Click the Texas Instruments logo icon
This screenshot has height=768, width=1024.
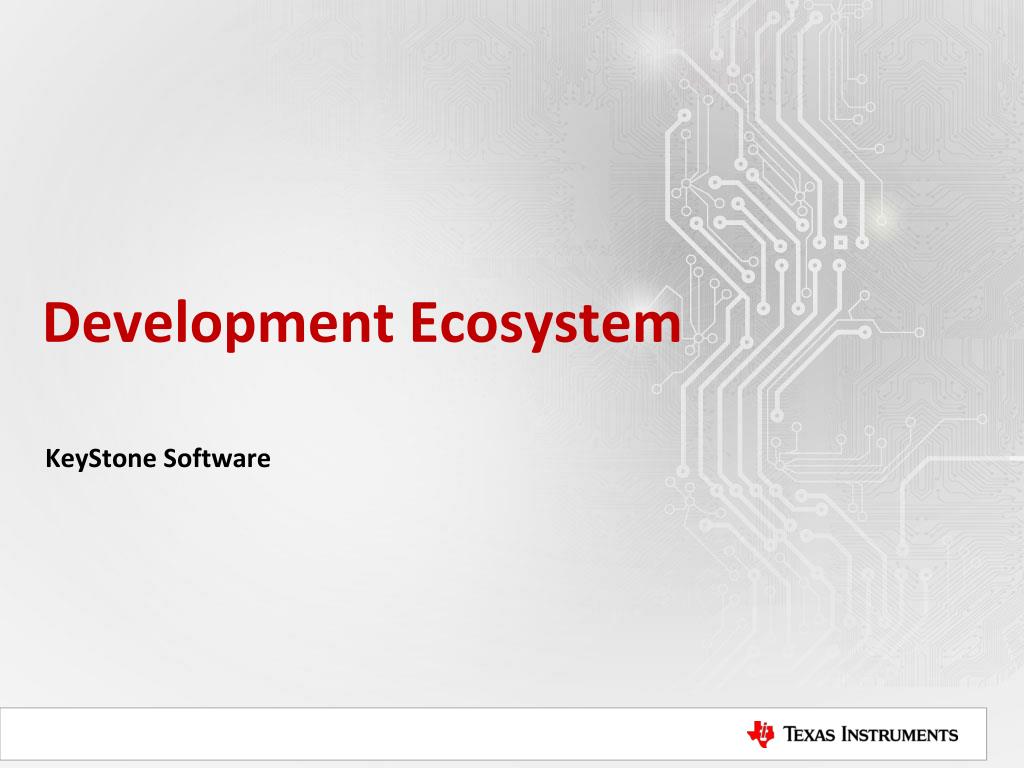760,734
